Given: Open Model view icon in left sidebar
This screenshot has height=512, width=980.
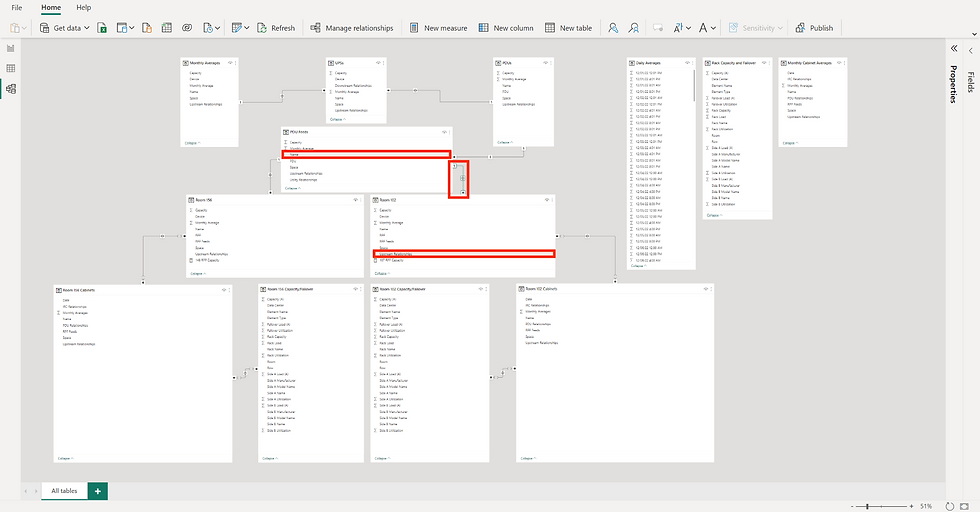Looking at the screenshot, I should coord(10,89).
